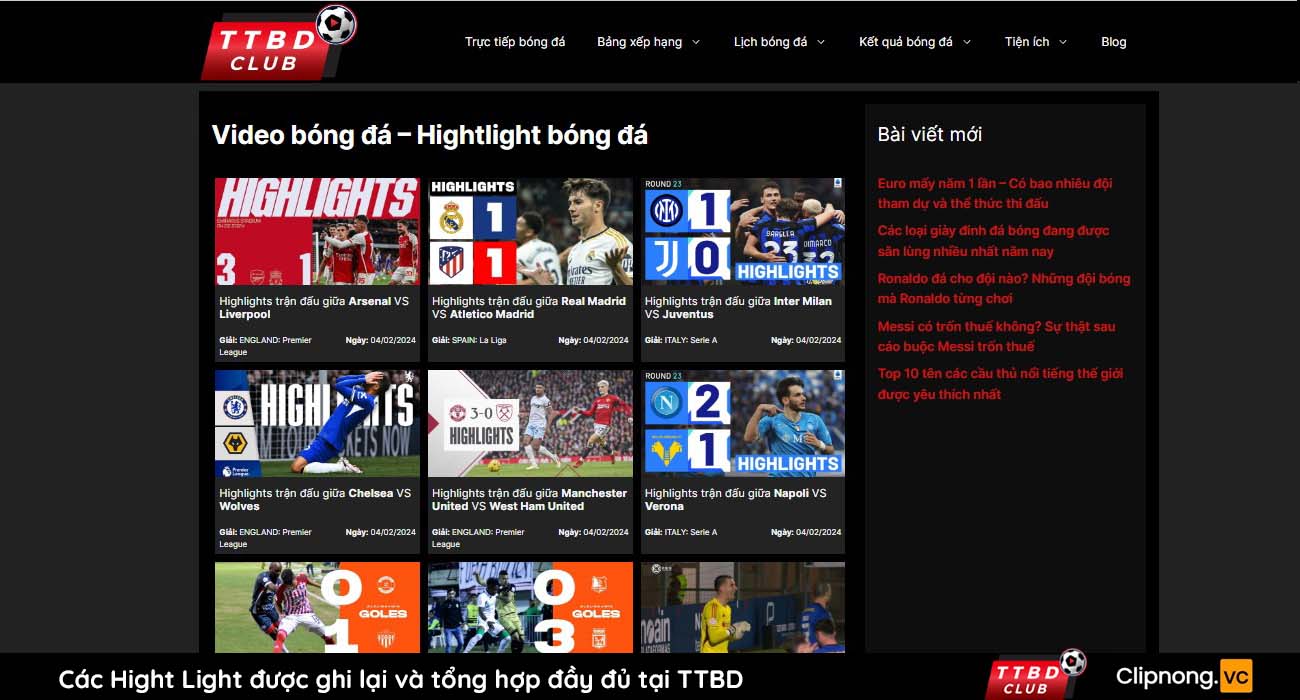Expand the Lịch bóng đá dropdown arrow
Viewport: 1300px width, 700px height.
click(x=821, y=42)
